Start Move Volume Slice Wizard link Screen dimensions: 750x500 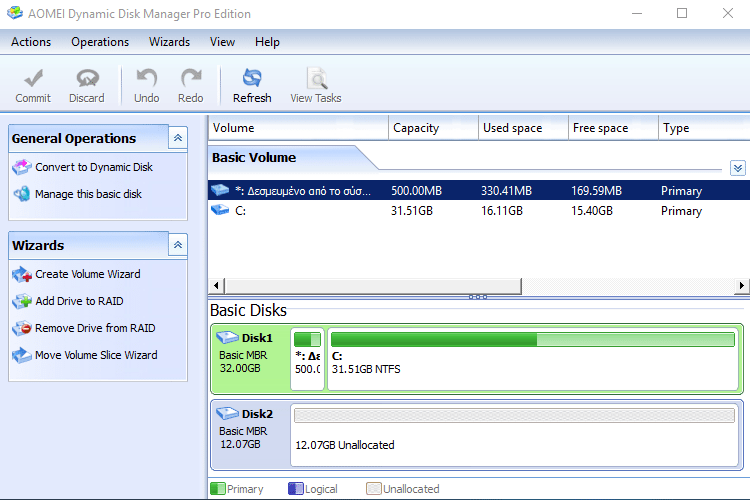(96, 355)
